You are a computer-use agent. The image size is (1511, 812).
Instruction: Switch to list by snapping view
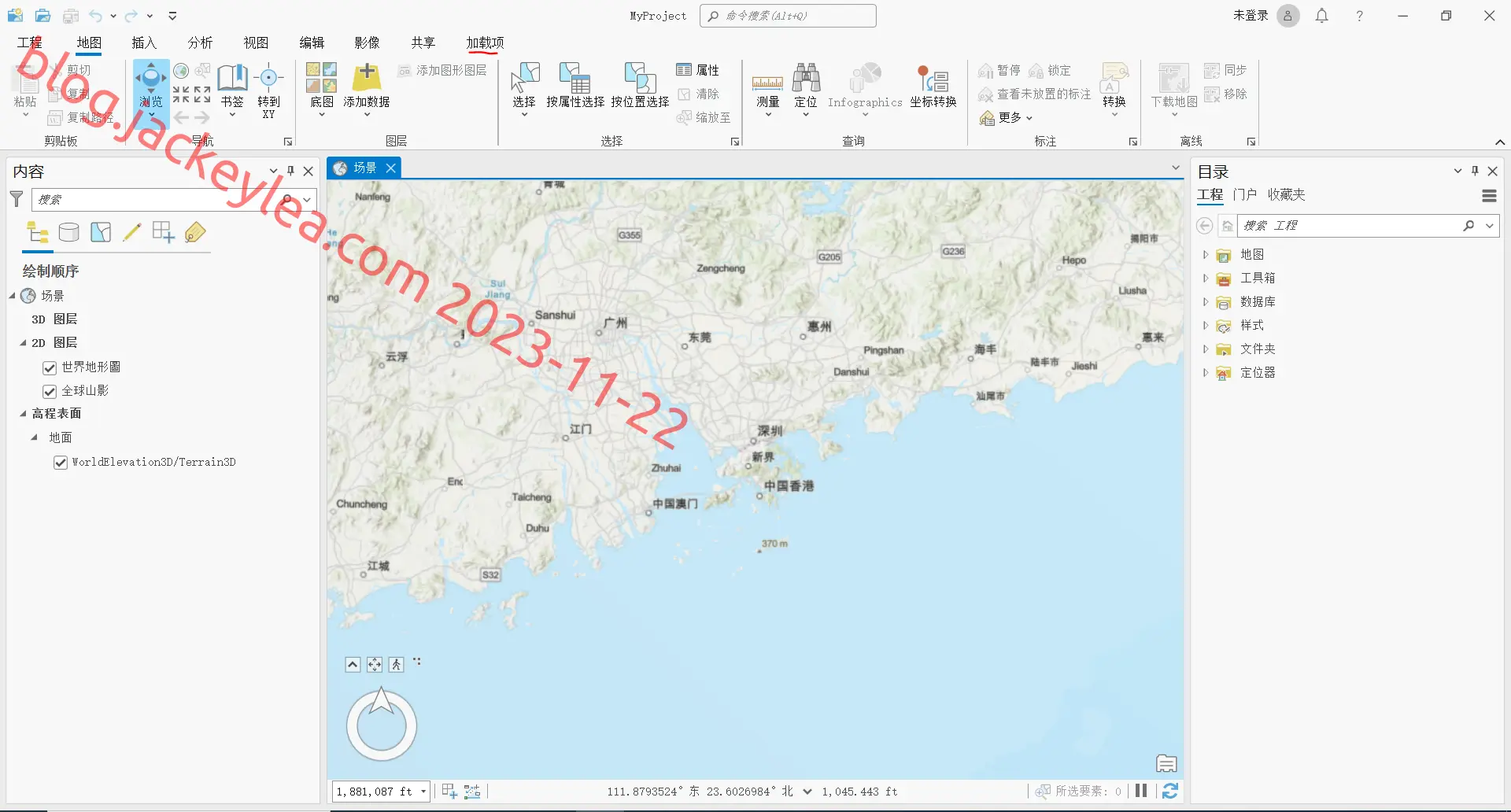click(x=164, y=232)
